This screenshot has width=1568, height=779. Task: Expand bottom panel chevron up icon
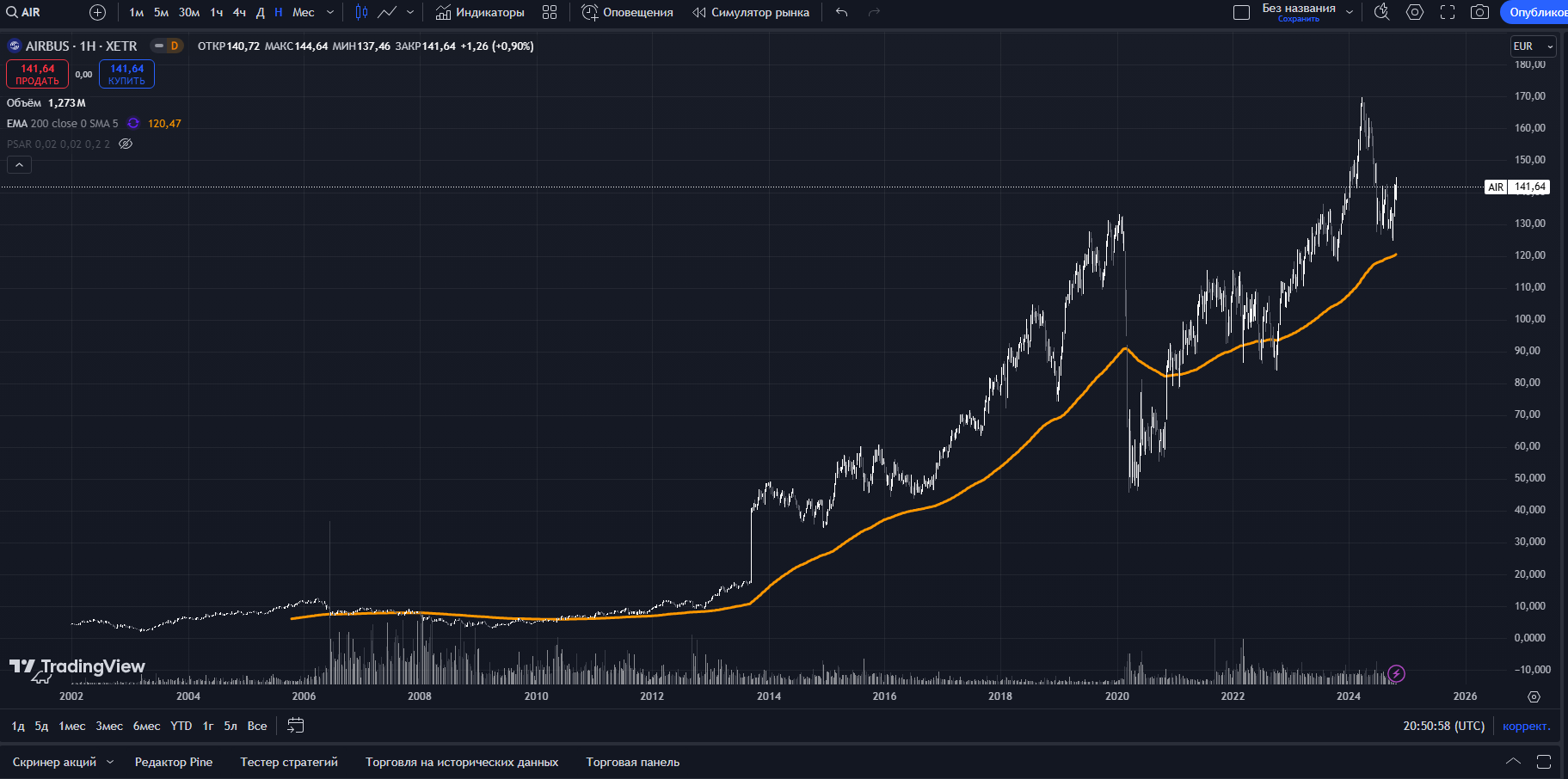(x=1513, y=762)
